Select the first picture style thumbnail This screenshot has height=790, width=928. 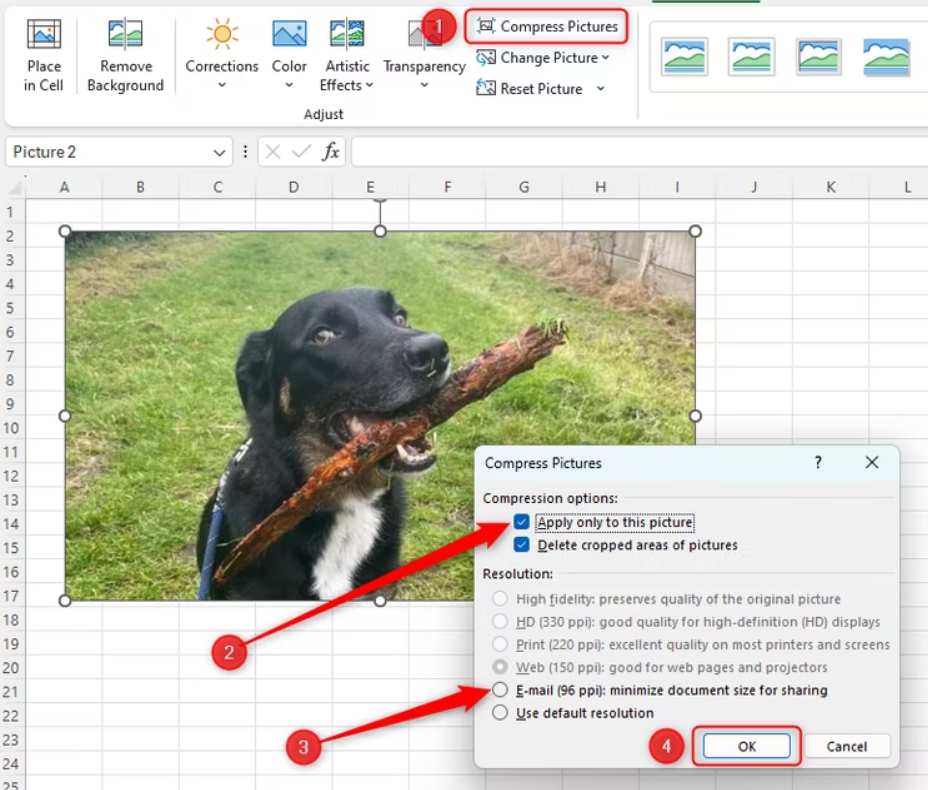[x=683, y=57]
